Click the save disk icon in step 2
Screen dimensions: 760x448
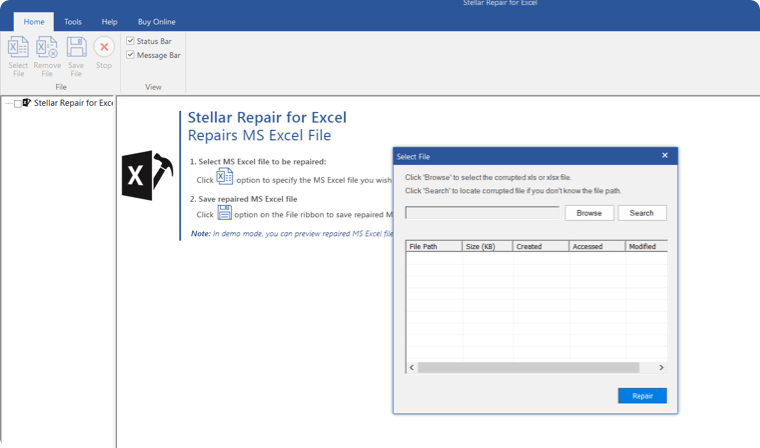pyautogui.click(x=225, y=213)
